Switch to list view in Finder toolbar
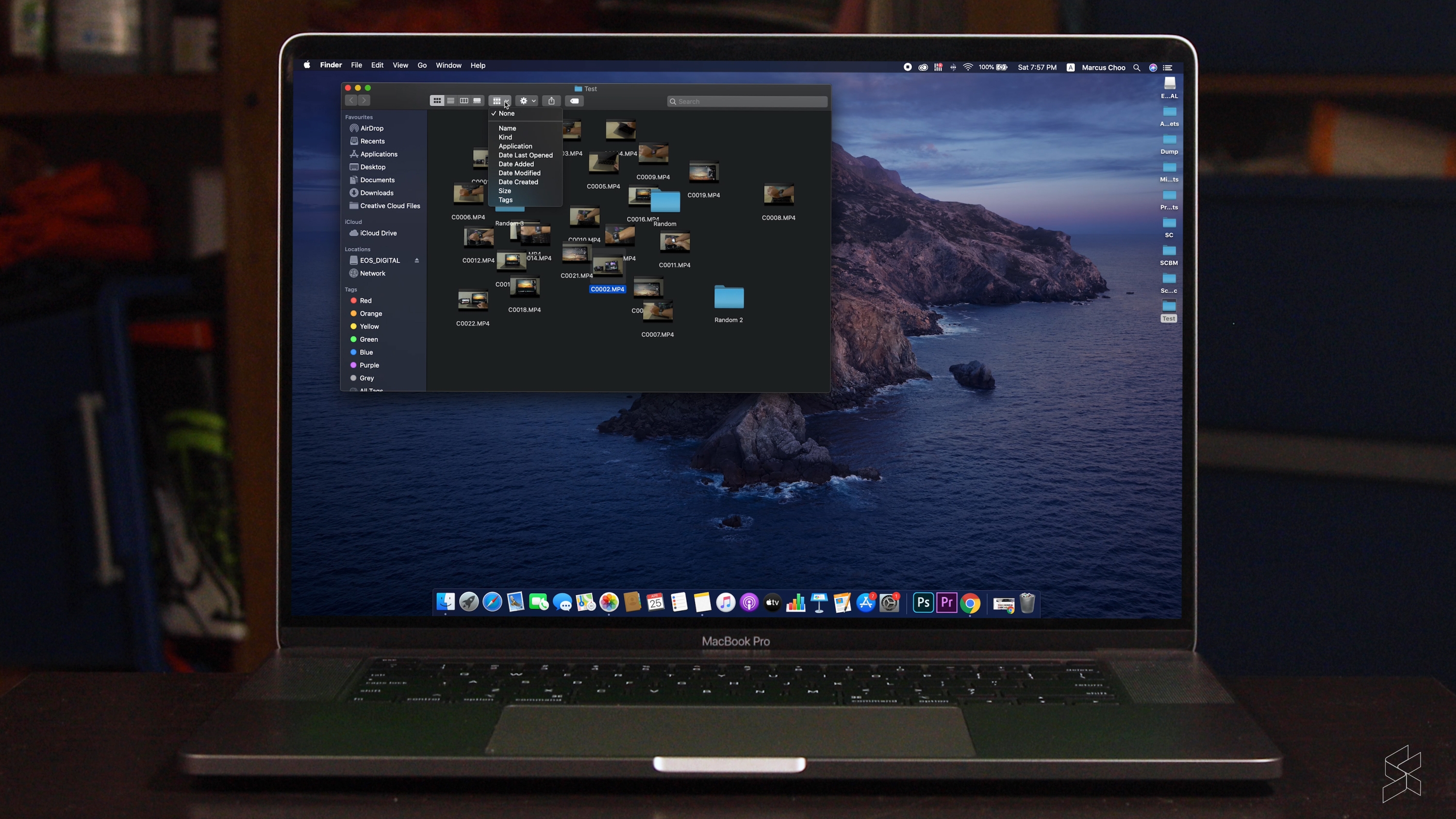This screenshot has height=819, width=1456. click(x=450, y=100)
